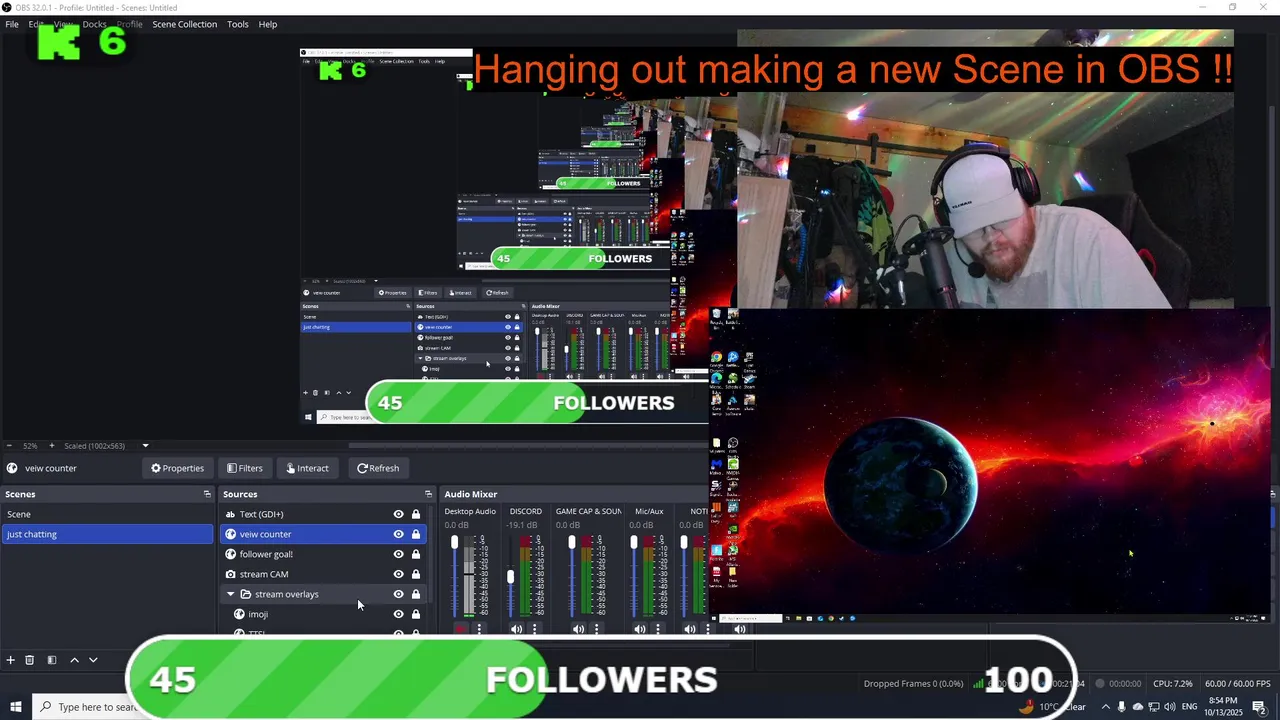Select the follower goal! source row
1280x720 pixels.
pyautogui.click(x=323, y=554)
